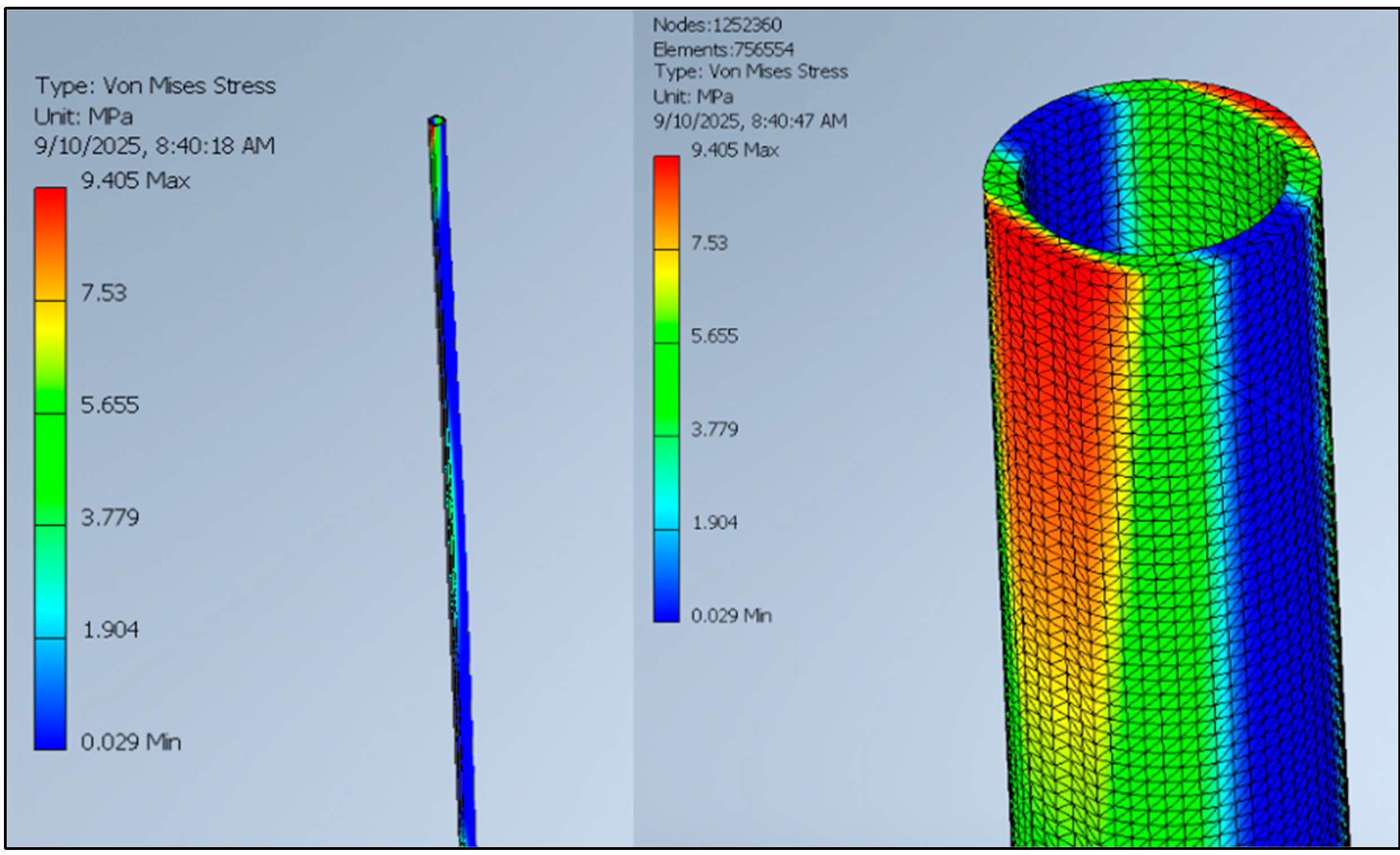Click the right legend's 0.029 Min value
The image size is (1400, 855).
click(731, 615)
